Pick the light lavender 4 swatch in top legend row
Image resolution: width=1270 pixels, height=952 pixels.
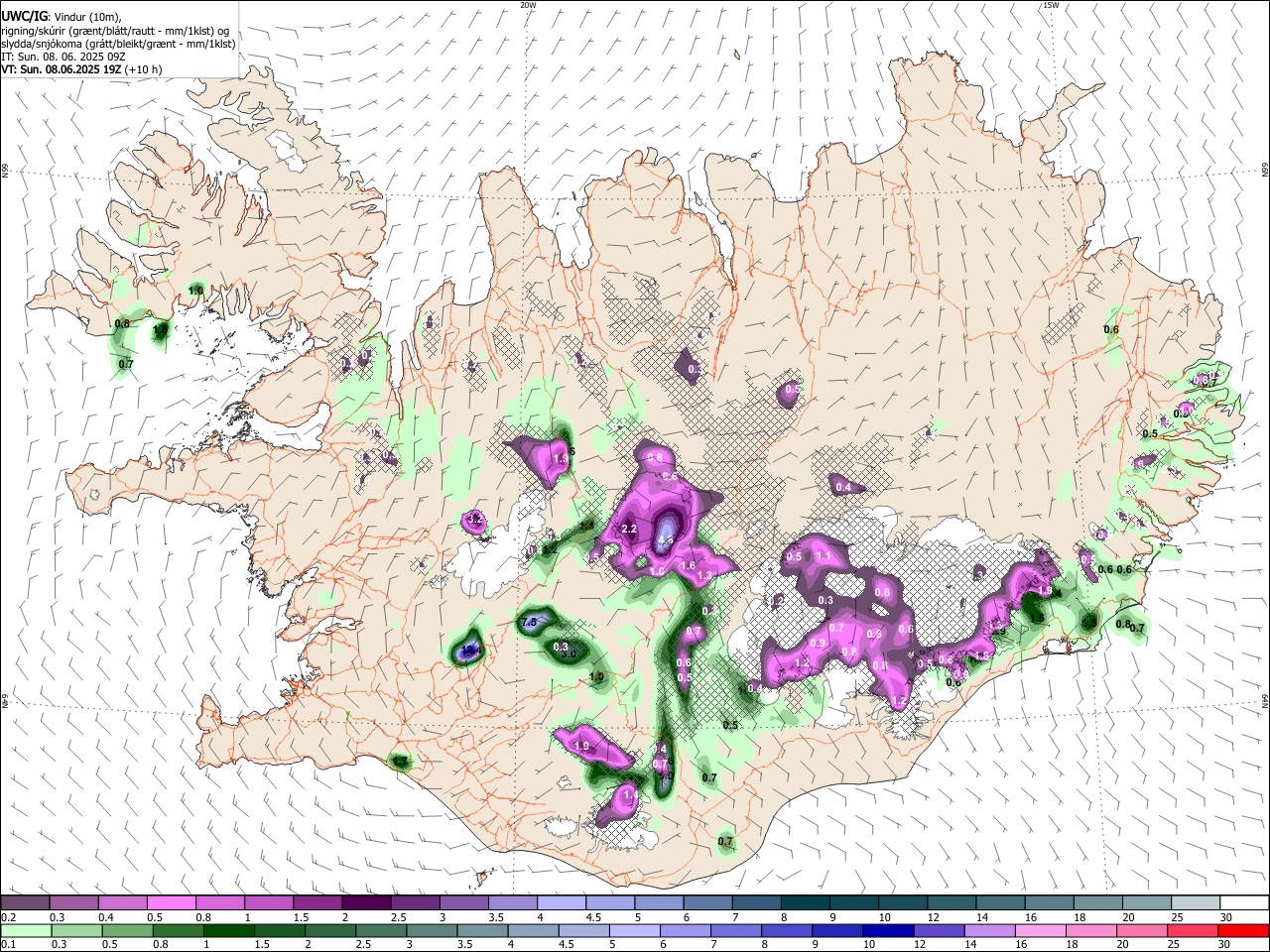pos(562,902)
